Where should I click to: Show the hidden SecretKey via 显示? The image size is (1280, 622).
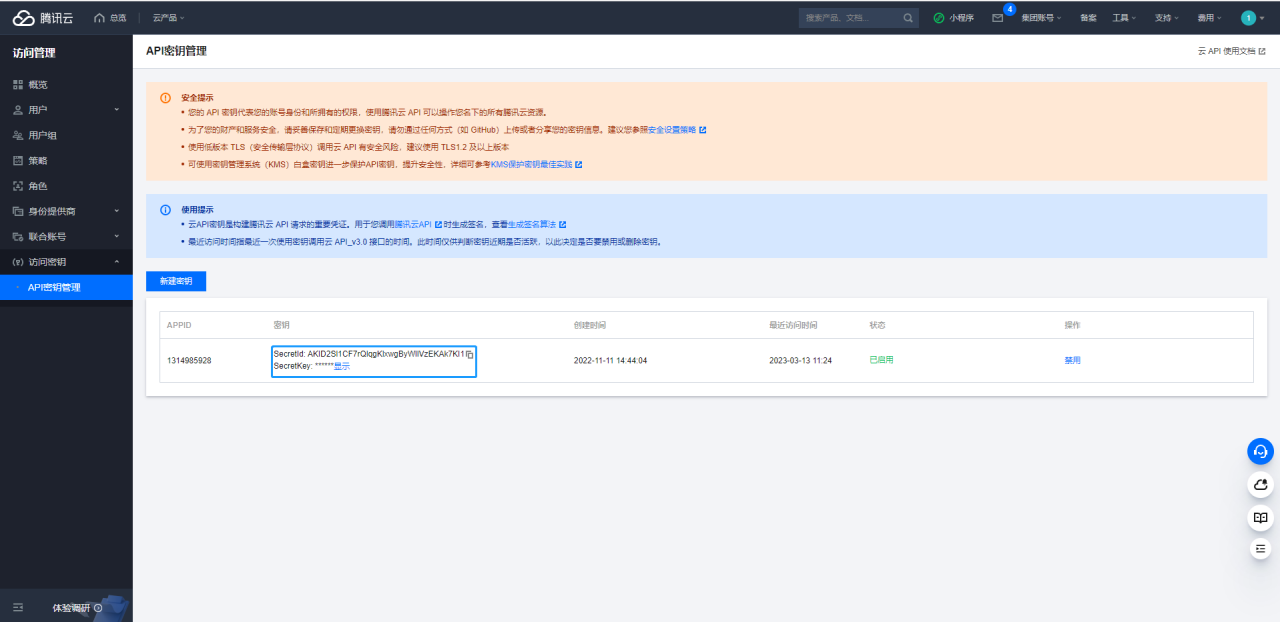342,367
